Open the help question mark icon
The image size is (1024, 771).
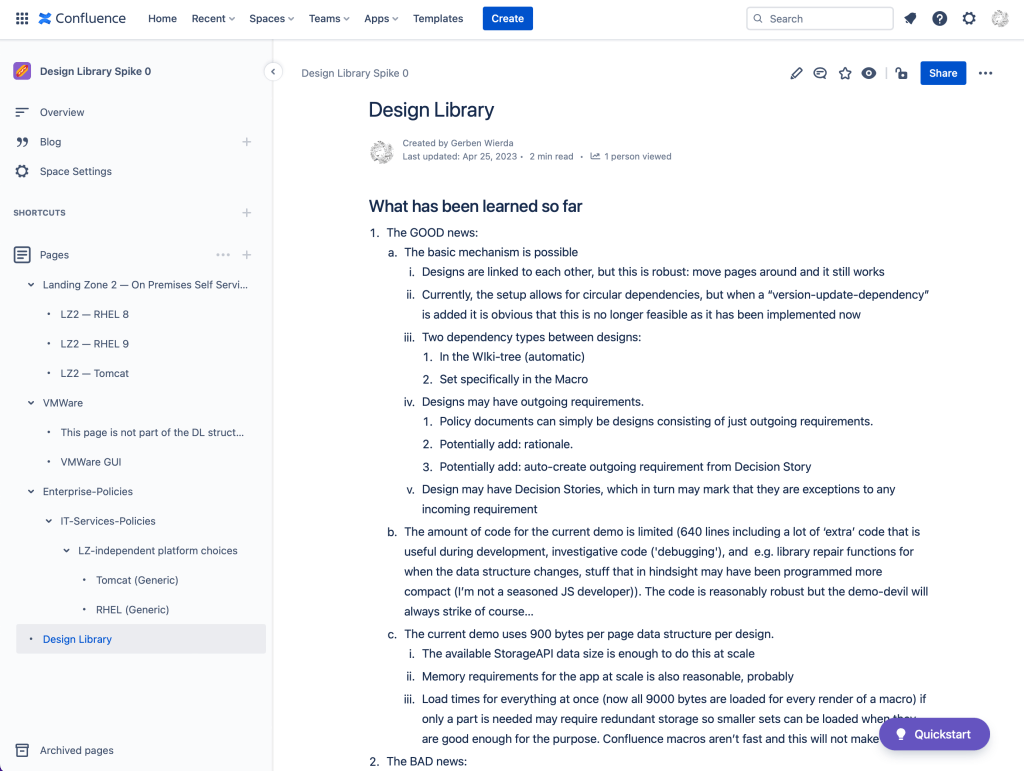[x=939, y=18]
